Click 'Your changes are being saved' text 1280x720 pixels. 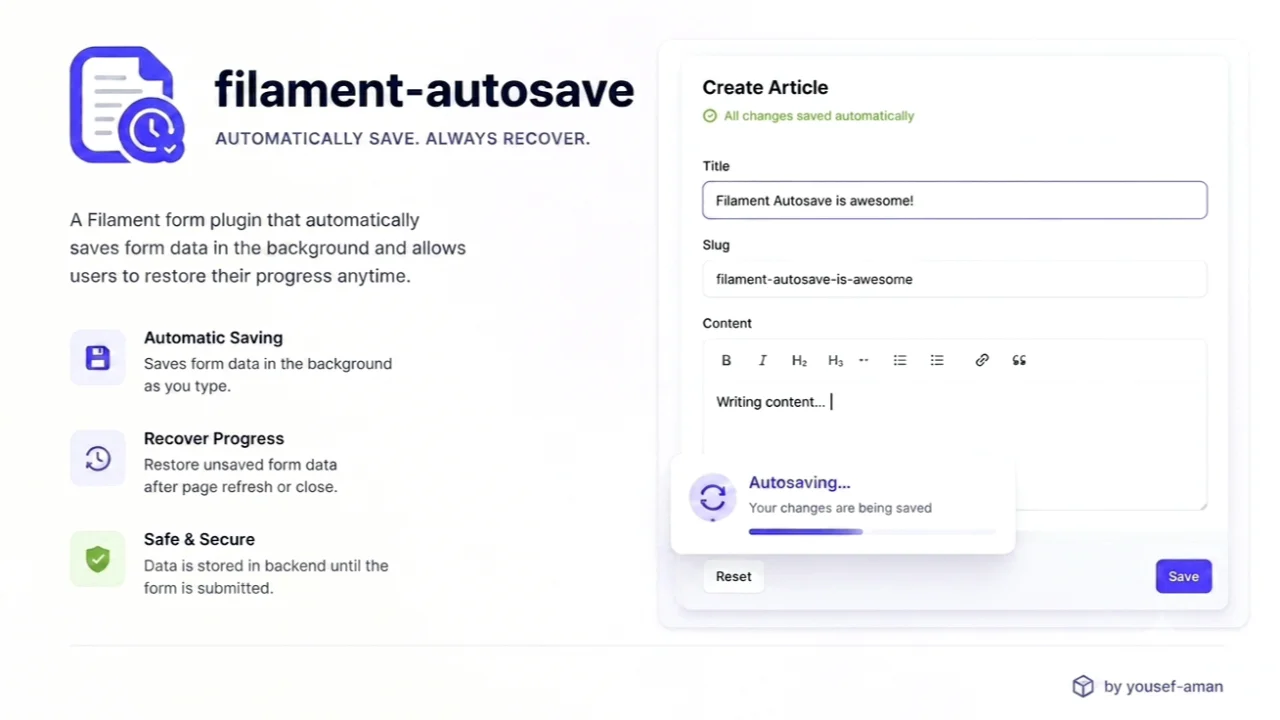point(840,508)
